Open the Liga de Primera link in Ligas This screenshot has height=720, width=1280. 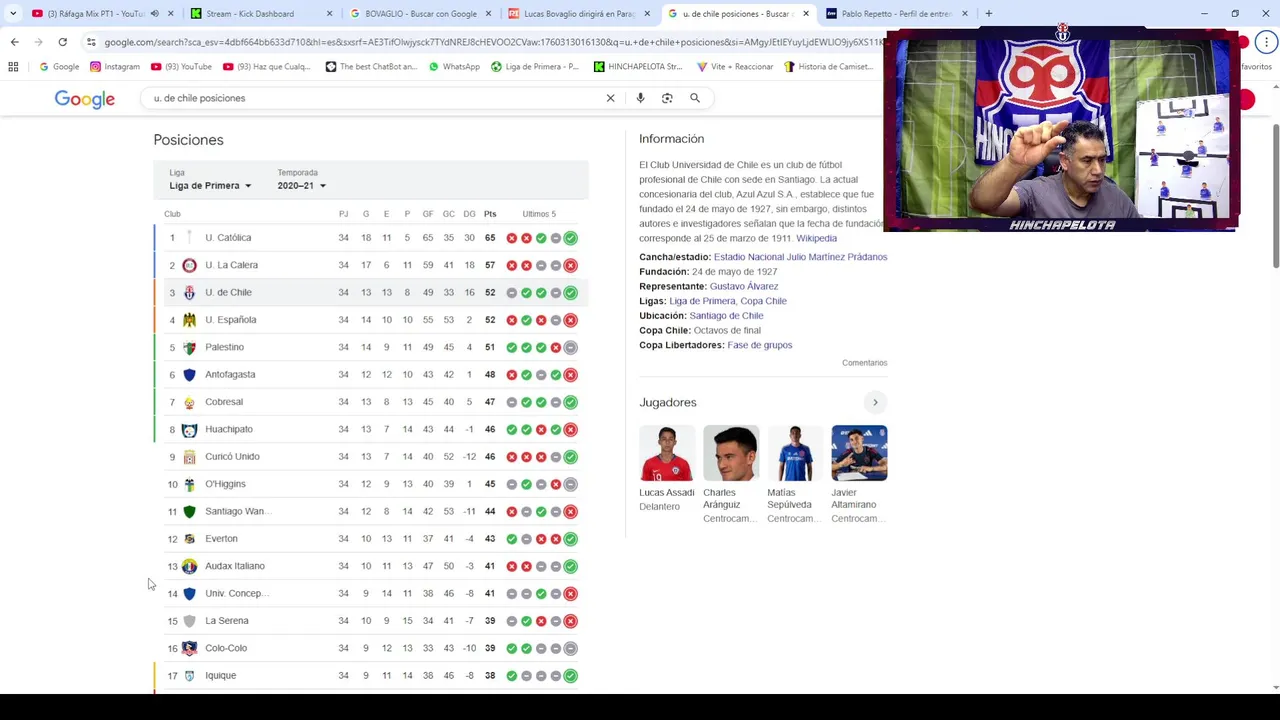(702, 301)
